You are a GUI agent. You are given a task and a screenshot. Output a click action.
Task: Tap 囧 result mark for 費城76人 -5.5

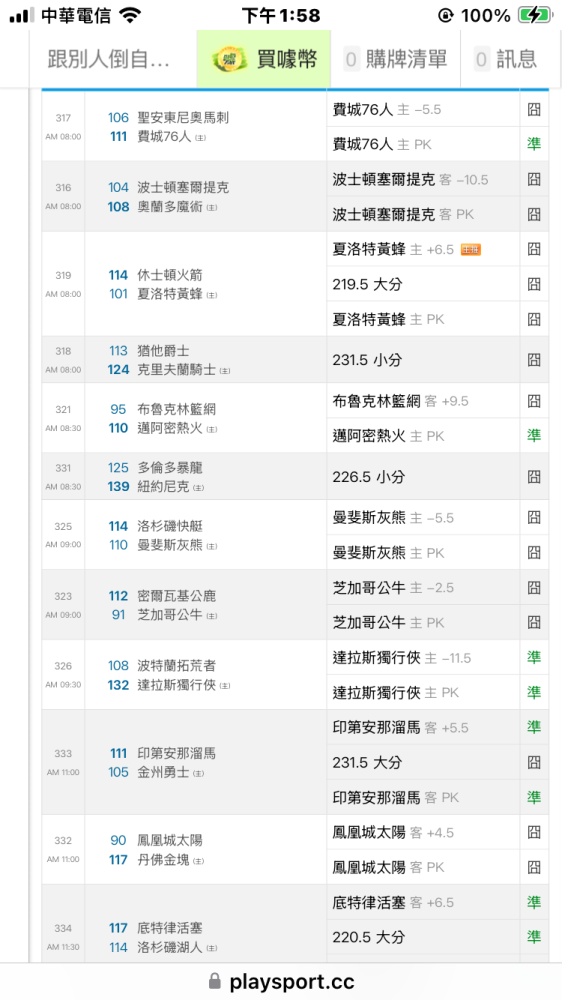[x=534, y=110]
